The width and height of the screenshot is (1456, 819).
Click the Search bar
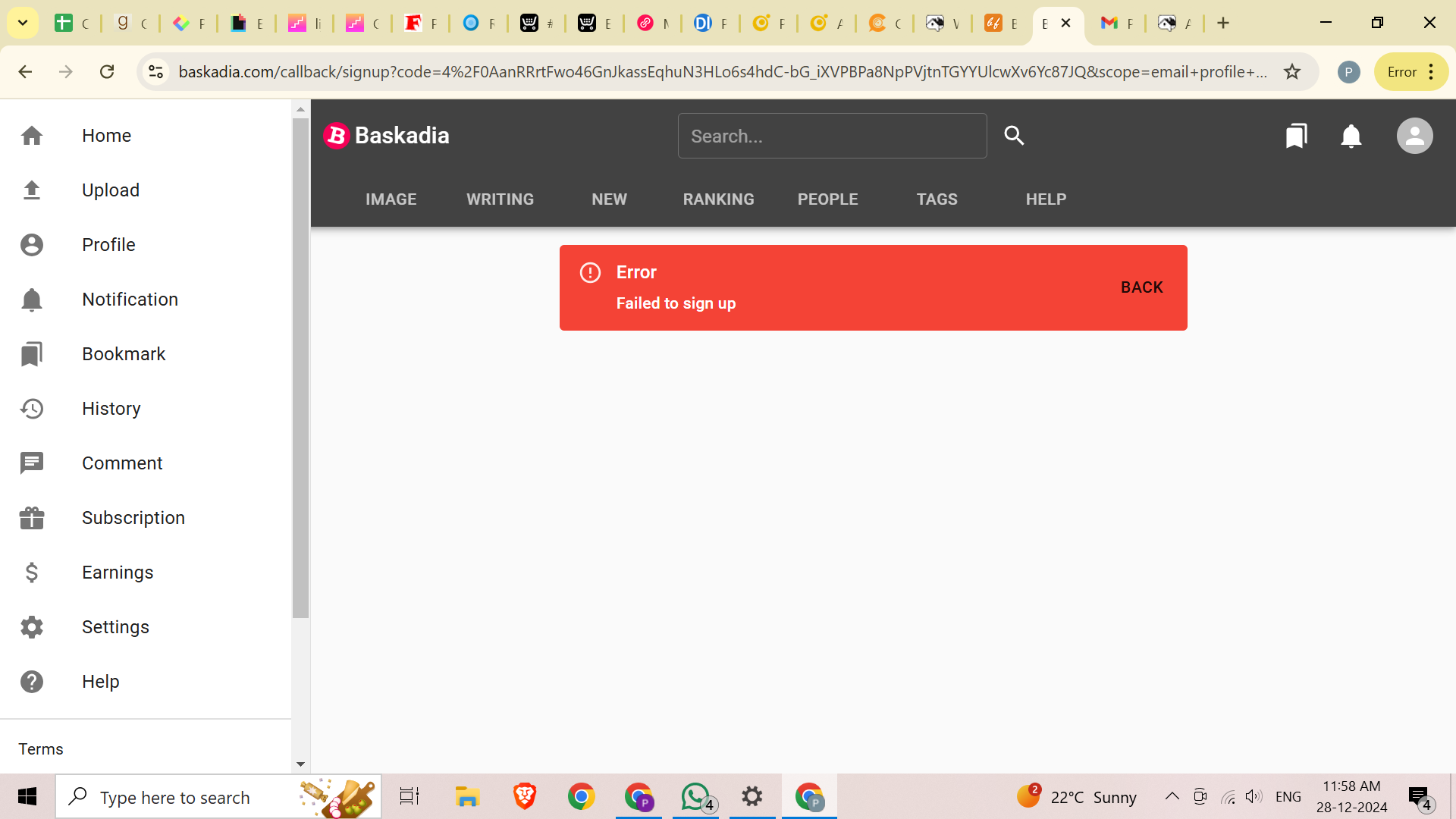tap(832, 136)
